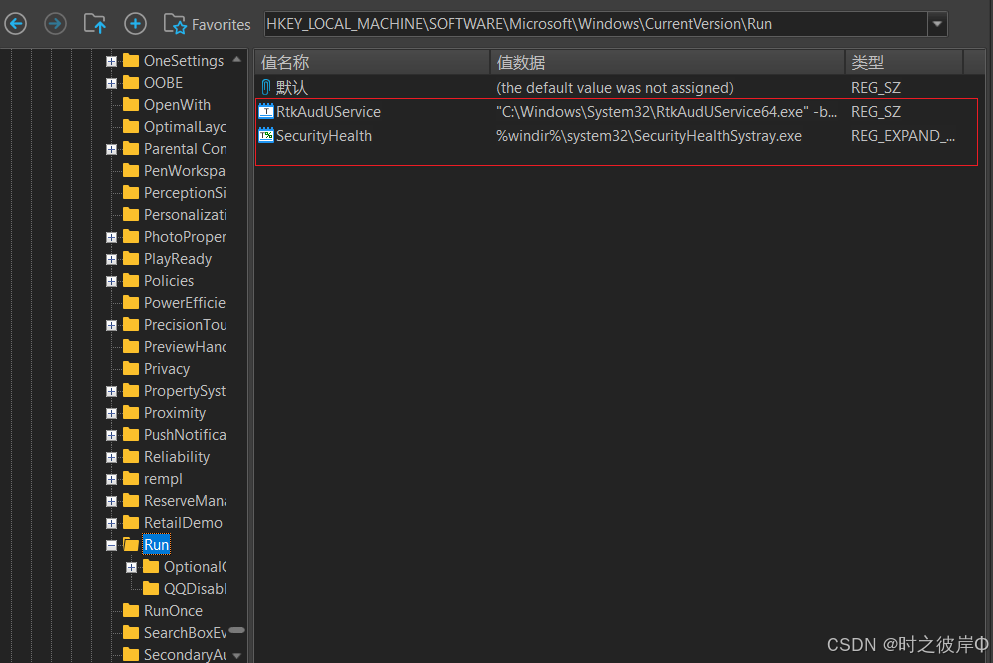Expand the Policies tree node
993x663 pixels.
[111, 281]
